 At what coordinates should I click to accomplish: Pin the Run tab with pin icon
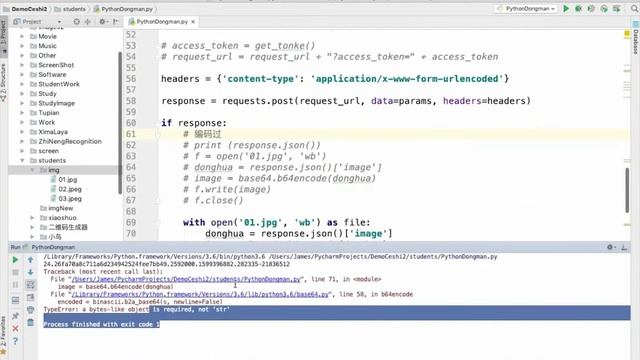(x=15, y=316)
